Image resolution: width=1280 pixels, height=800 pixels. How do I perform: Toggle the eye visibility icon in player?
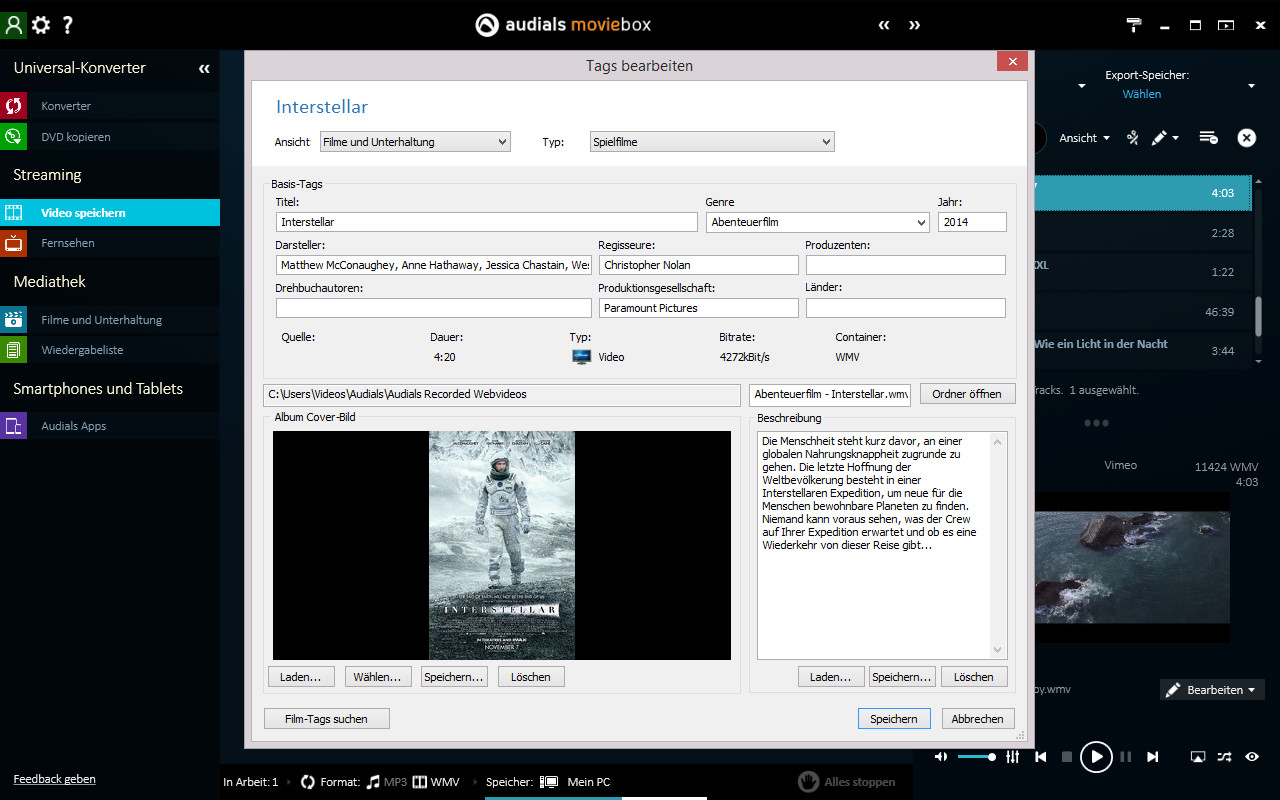click(x=1252, y=757)
